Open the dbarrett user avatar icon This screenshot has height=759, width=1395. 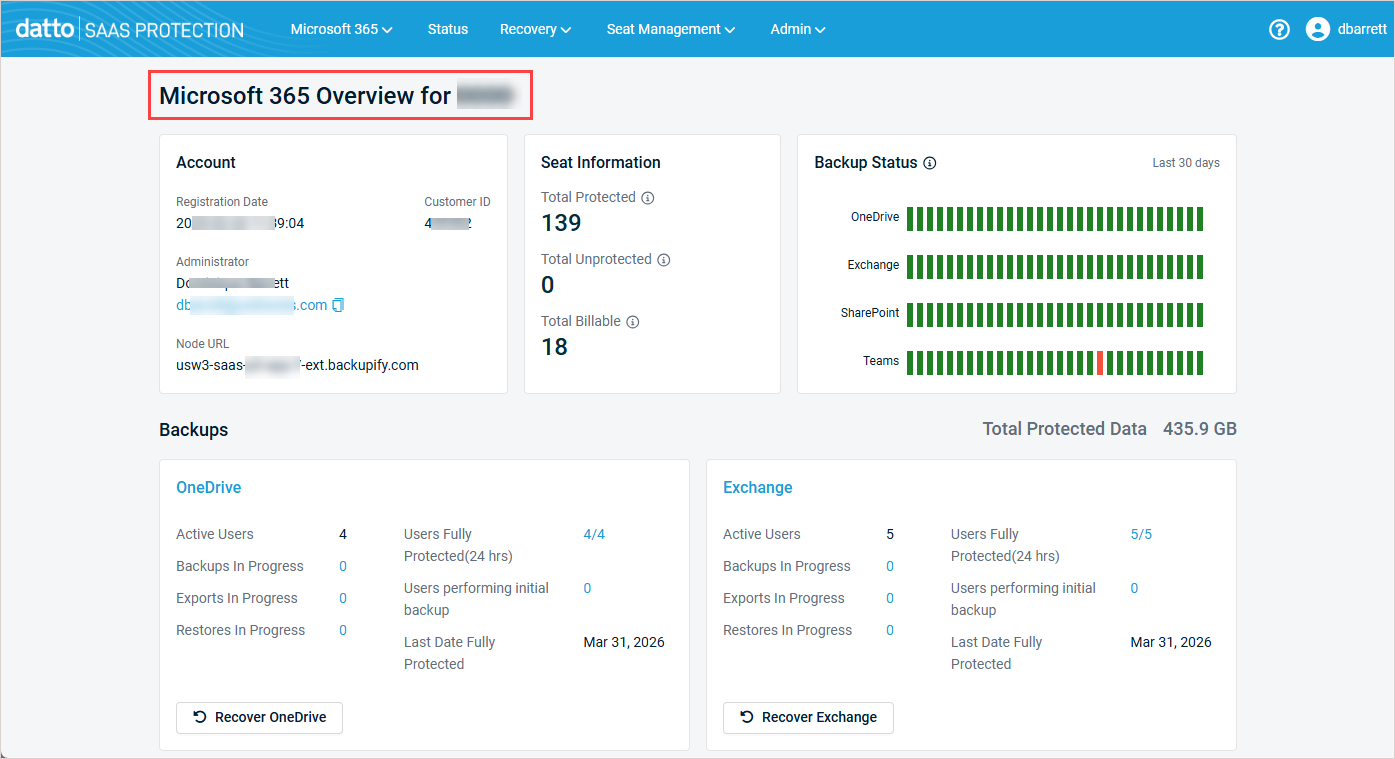click(1317, 29)
